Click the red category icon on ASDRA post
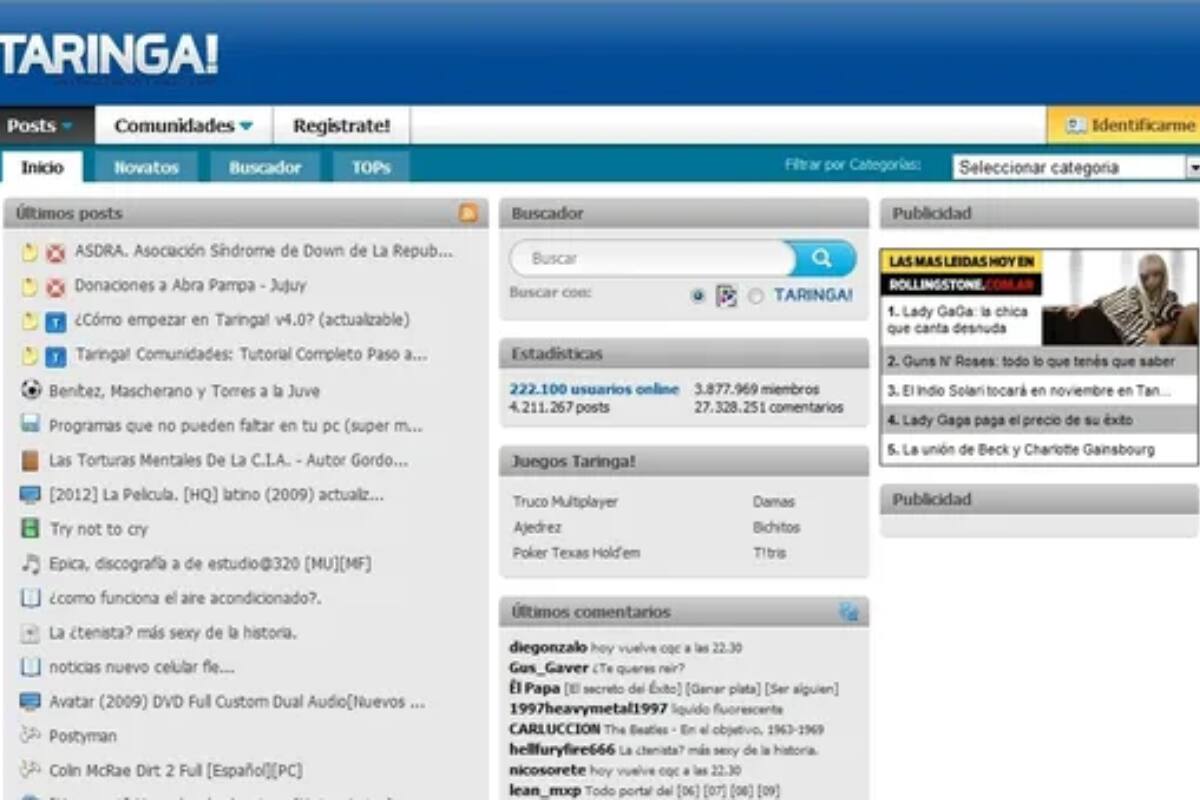 pyautogui.click(x=56, y=253)
